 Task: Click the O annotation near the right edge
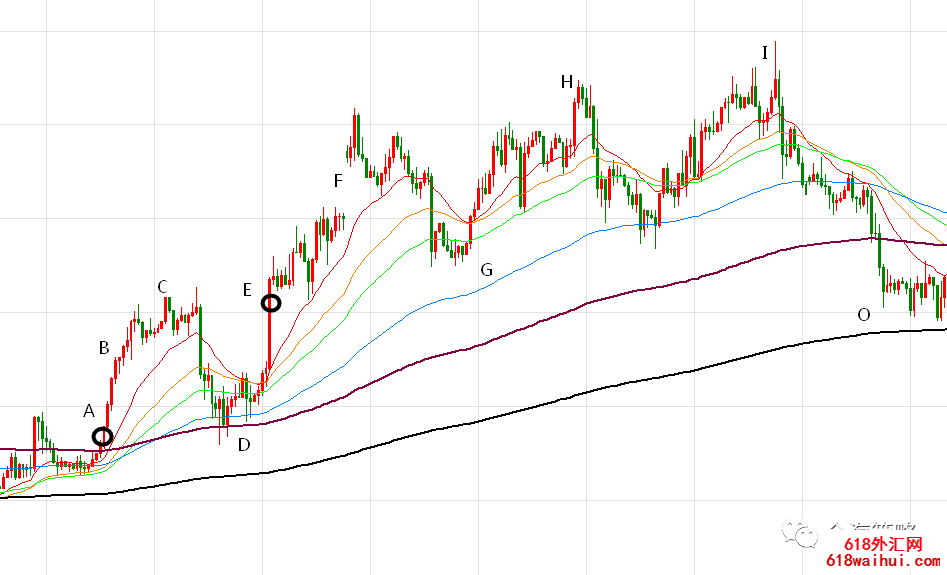[x=864, y=314]
